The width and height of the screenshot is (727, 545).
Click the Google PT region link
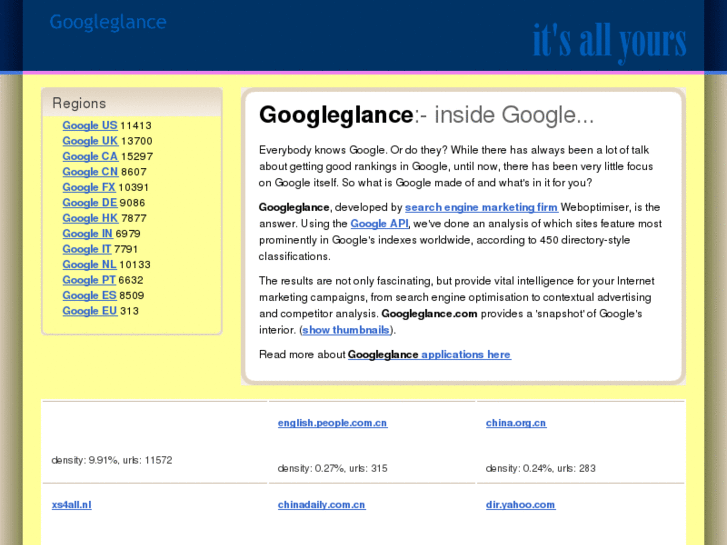(x=89, y=280)
